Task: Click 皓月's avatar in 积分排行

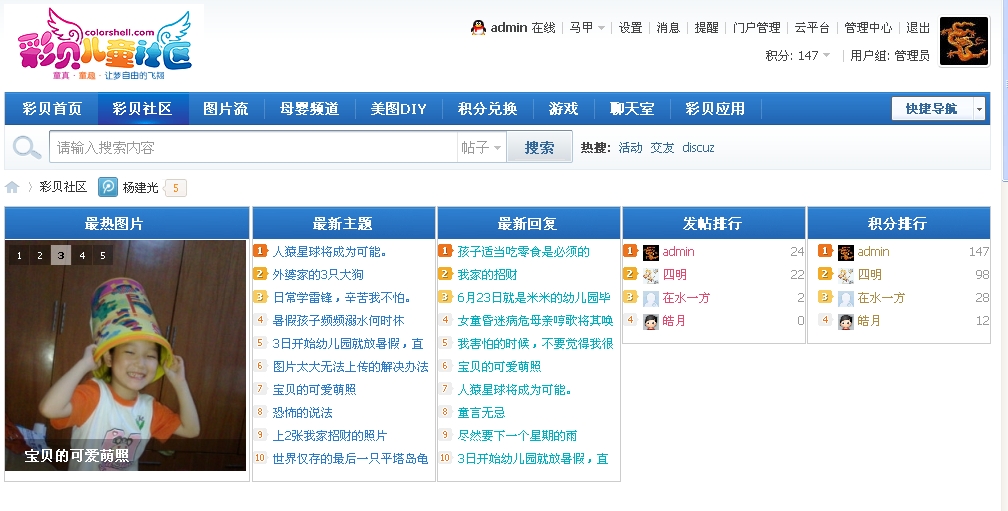Action: pyautogui.click(x=845, y=321)
